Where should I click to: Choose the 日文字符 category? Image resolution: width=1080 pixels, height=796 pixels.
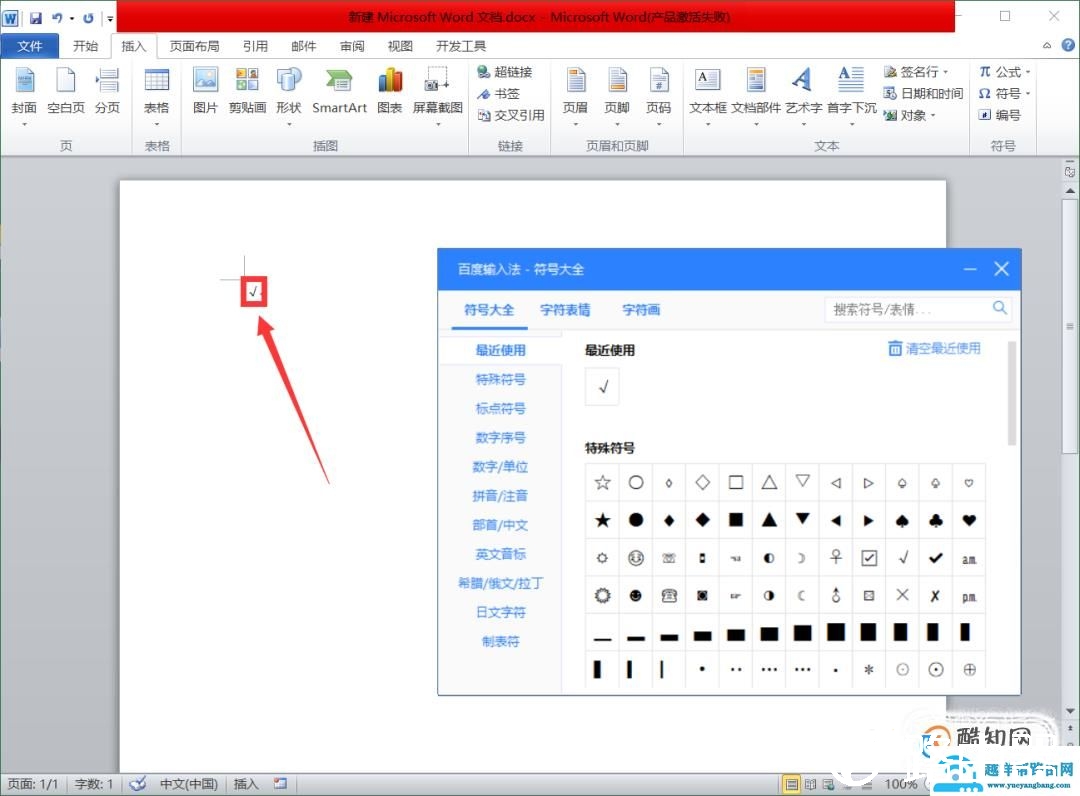click(501, 612)
